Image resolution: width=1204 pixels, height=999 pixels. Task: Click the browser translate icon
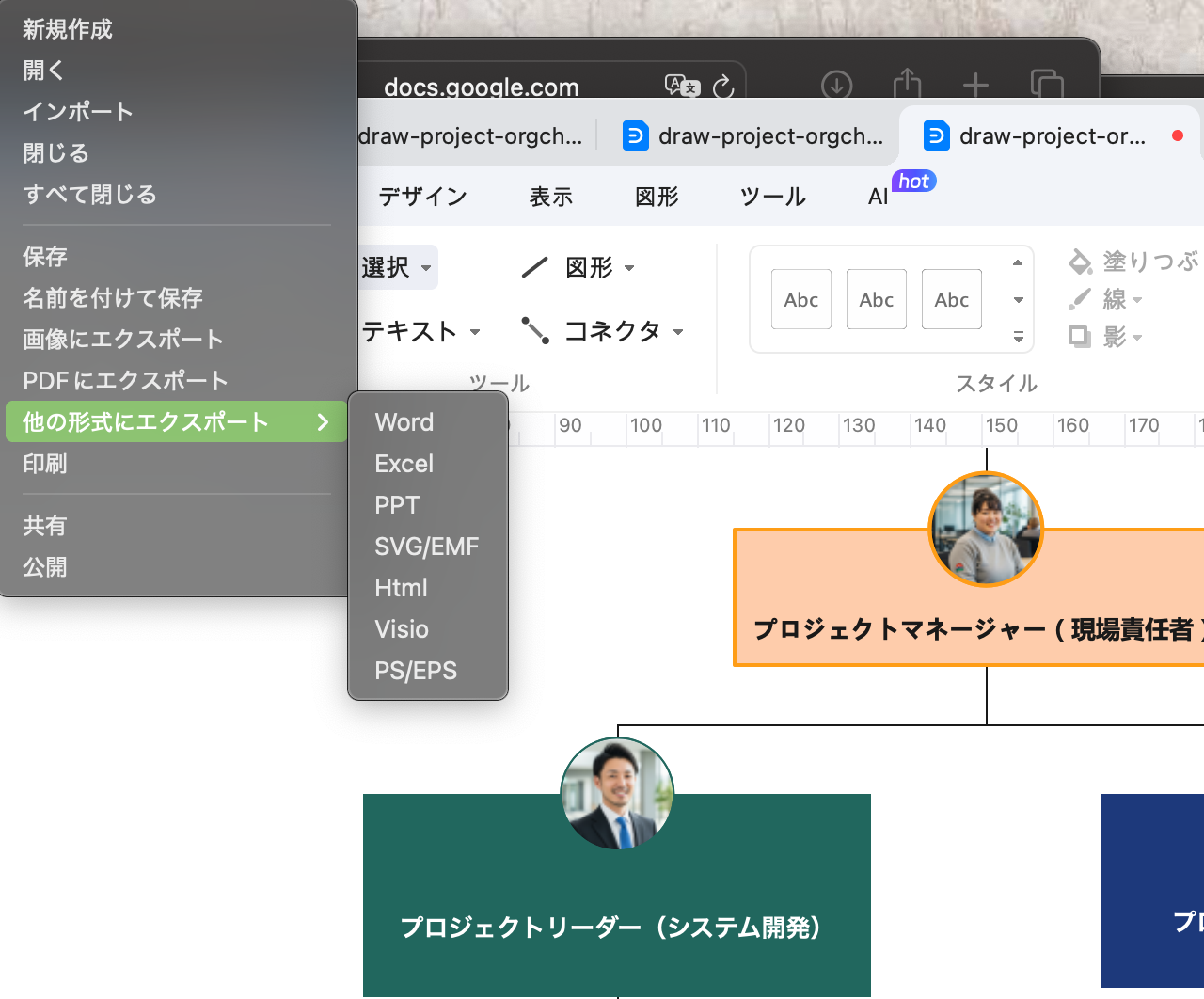coord(682,86)
